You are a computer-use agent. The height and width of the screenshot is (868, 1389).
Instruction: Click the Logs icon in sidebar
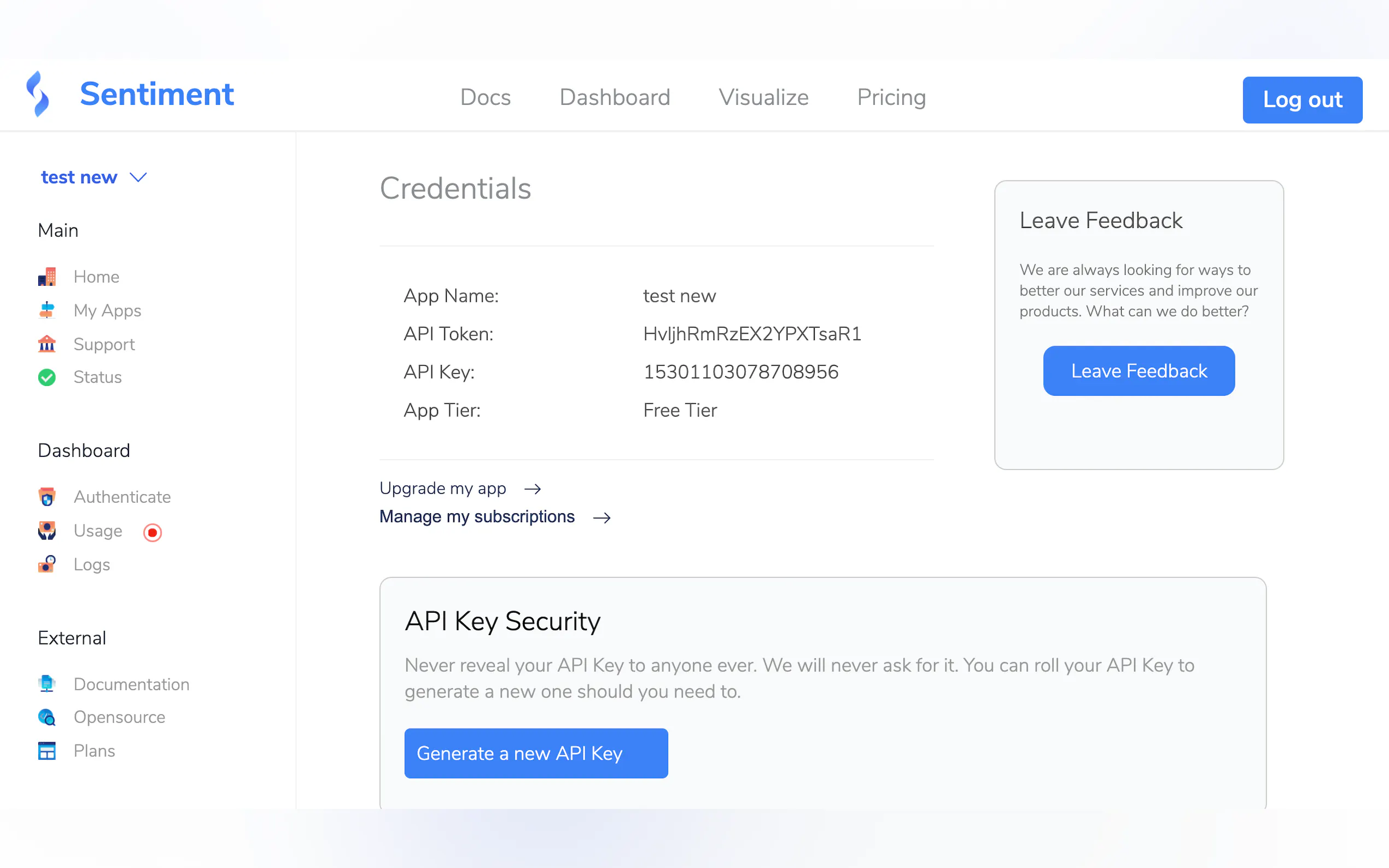coord(47,564)
